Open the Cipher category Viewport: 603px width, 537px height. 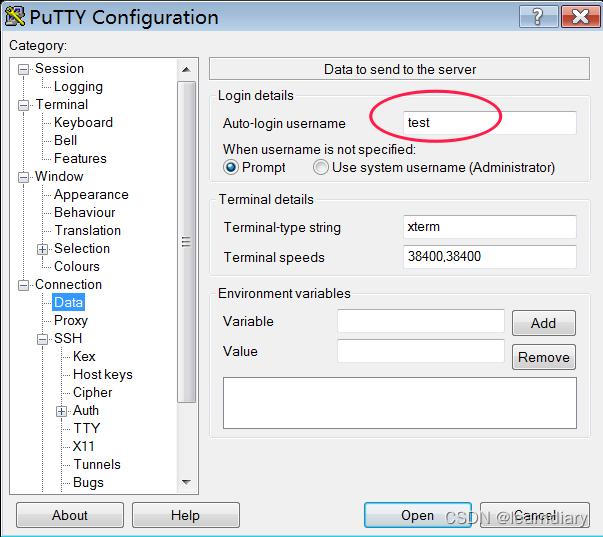pyautogui.click(x=93, y=392)
